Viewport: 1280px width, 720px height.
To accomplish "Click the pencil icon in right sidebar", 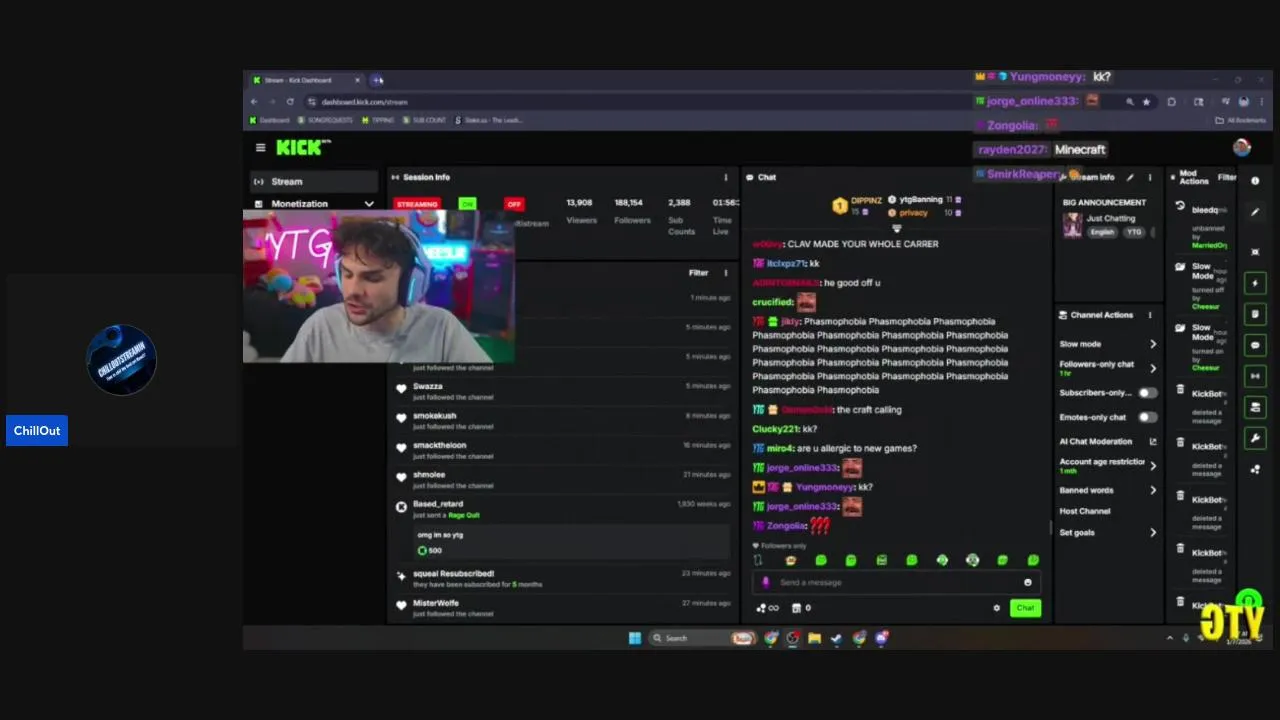I will [x=1255, y=212].
